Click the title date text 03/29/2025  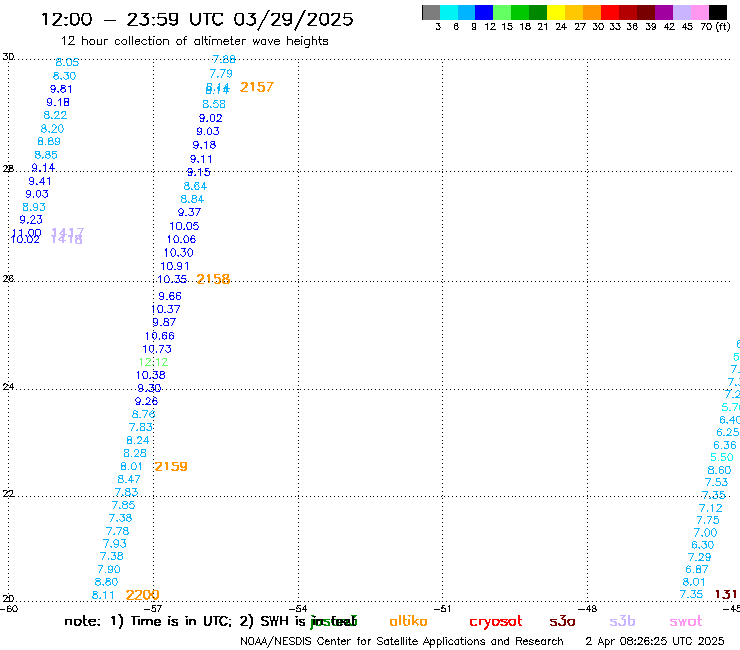click(x=293, y=20)
